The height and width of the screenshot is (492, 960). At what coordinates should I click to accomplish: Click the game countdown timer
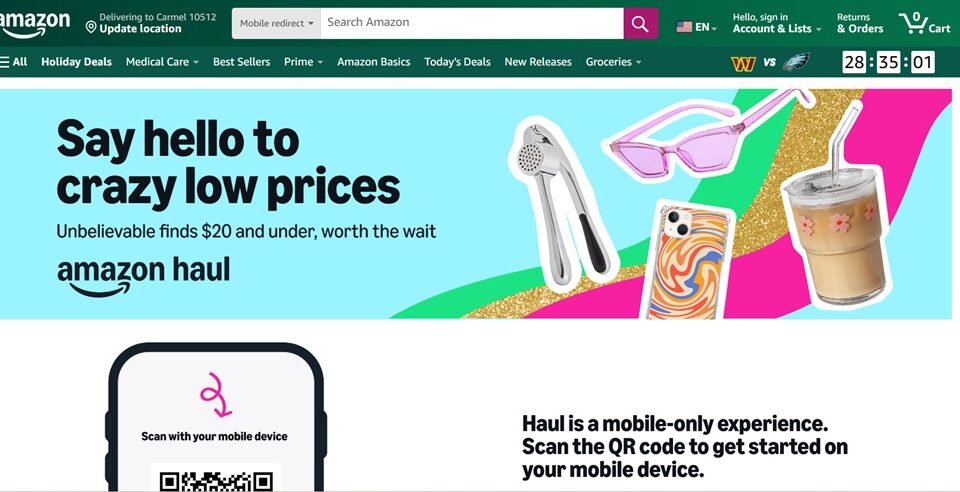point(888,62)
